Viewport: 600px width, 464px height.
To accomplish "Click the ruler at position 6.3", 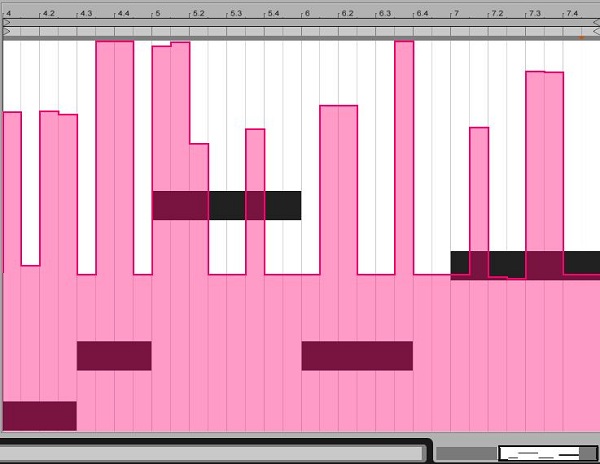I will click(383, 14).
